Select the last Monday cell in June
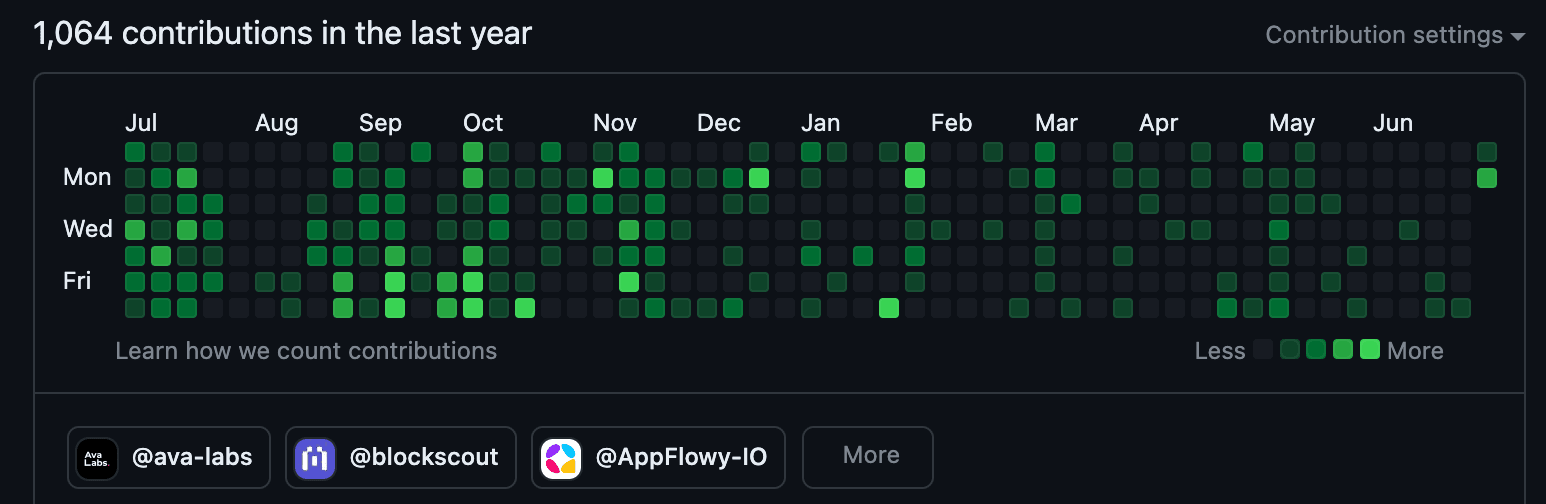1546x504 pixels. 1487,178
